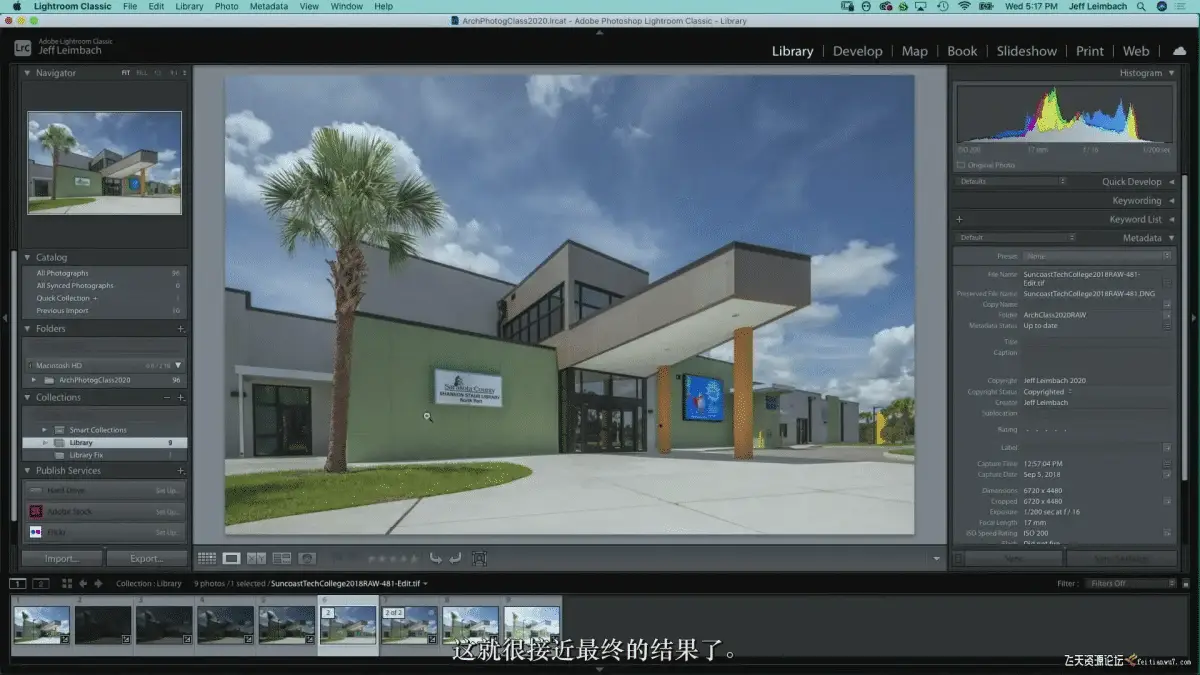Open People view face icon
The height and width of the screenshot is (675, 1200).
click(307, 558)
